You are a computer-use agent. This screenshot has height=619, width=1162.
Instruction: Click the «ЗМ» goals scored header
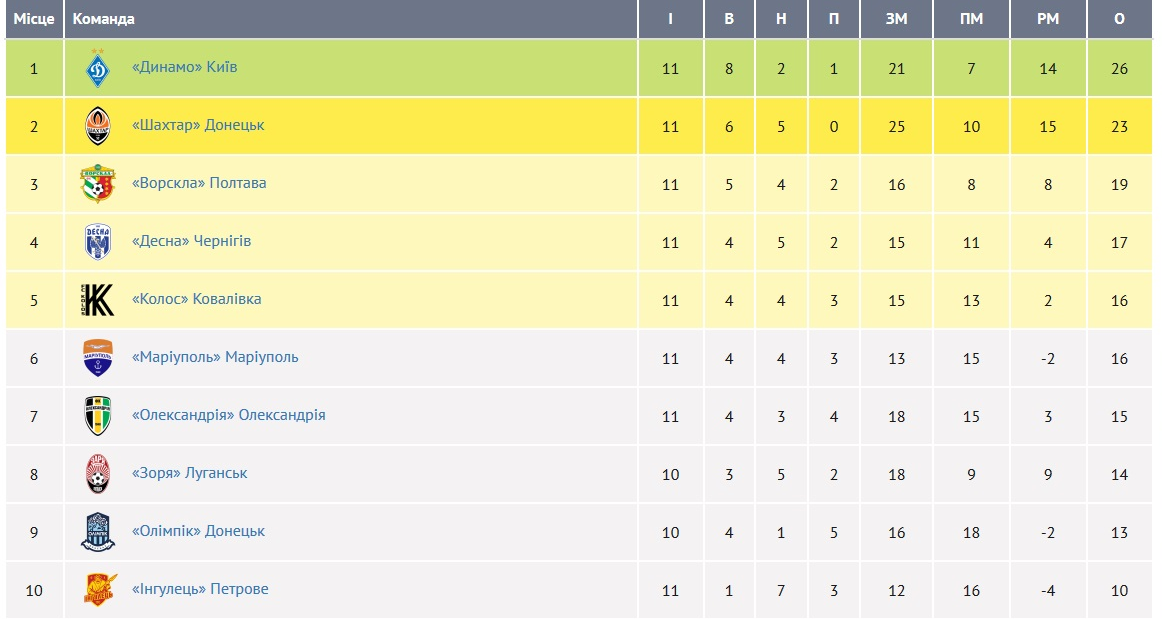pos(896,19)
